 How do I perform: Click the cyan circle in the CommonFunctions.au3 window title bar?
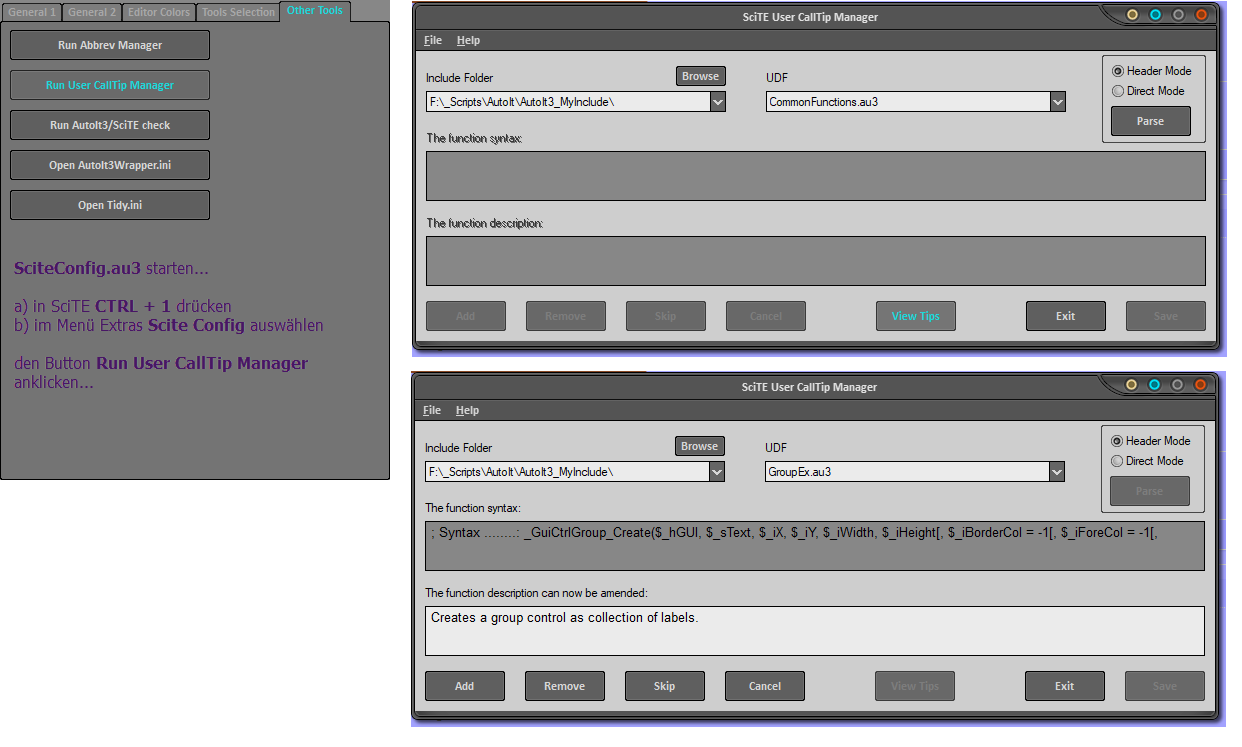1155,15
